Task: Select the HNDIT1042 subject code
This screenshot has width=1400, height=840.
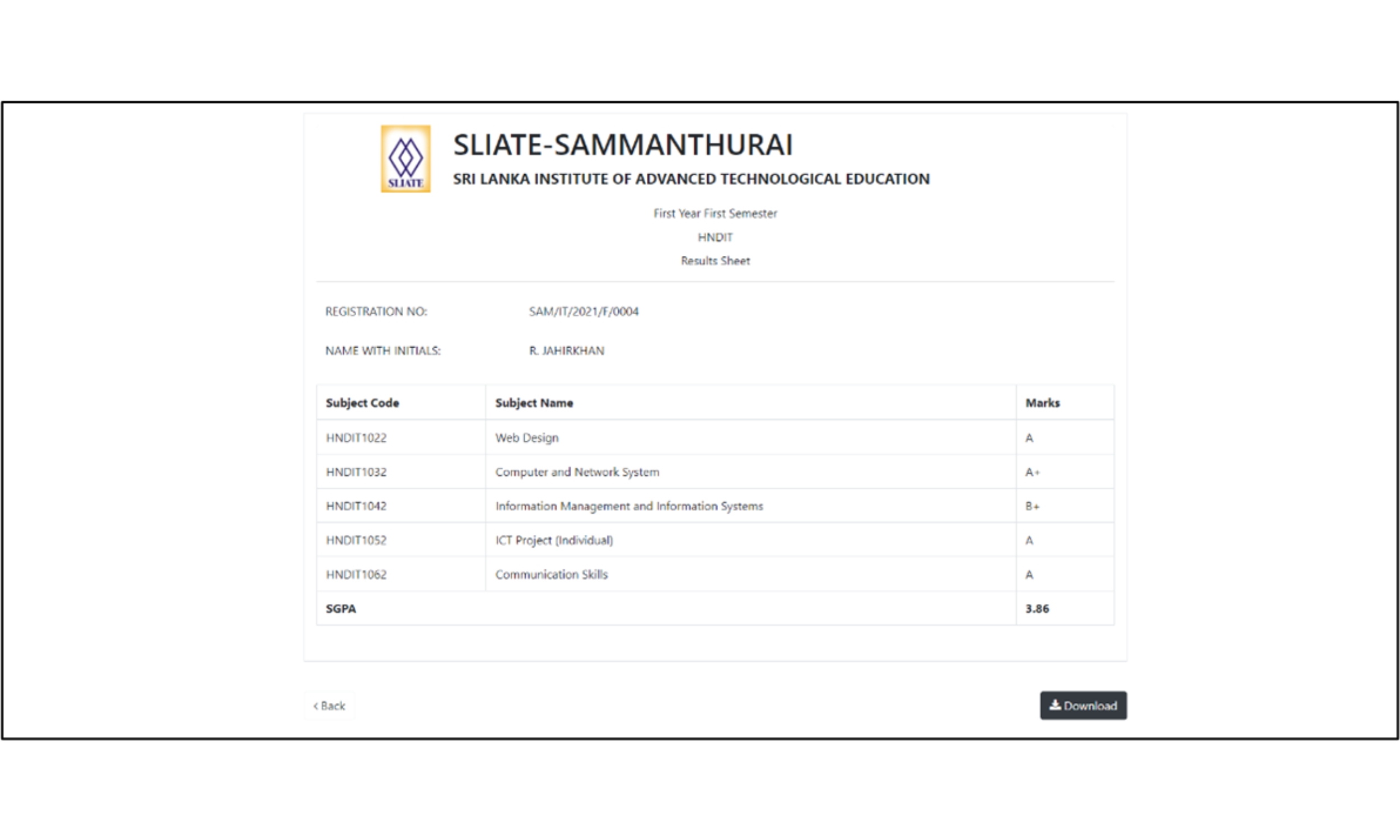Action: pyautogui.click(x=356, y=506)
